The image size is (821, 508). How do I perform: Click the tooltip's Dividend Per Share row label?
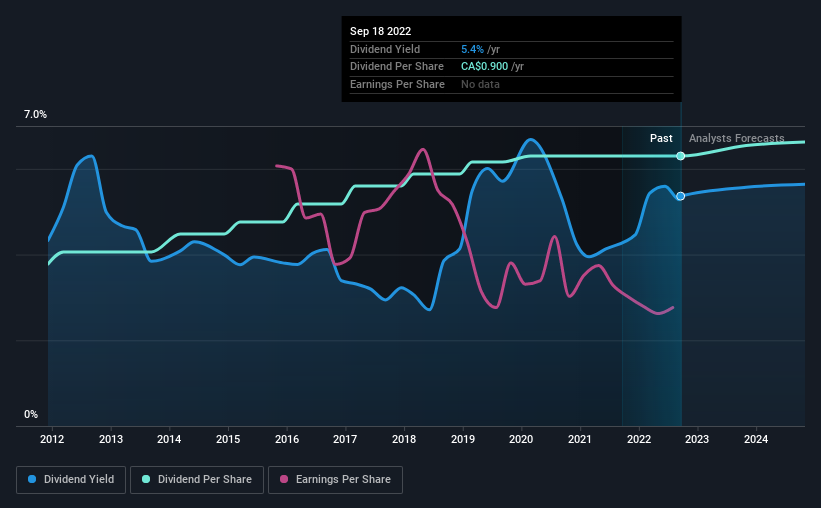pyautogui.click(x=397, y=67)
